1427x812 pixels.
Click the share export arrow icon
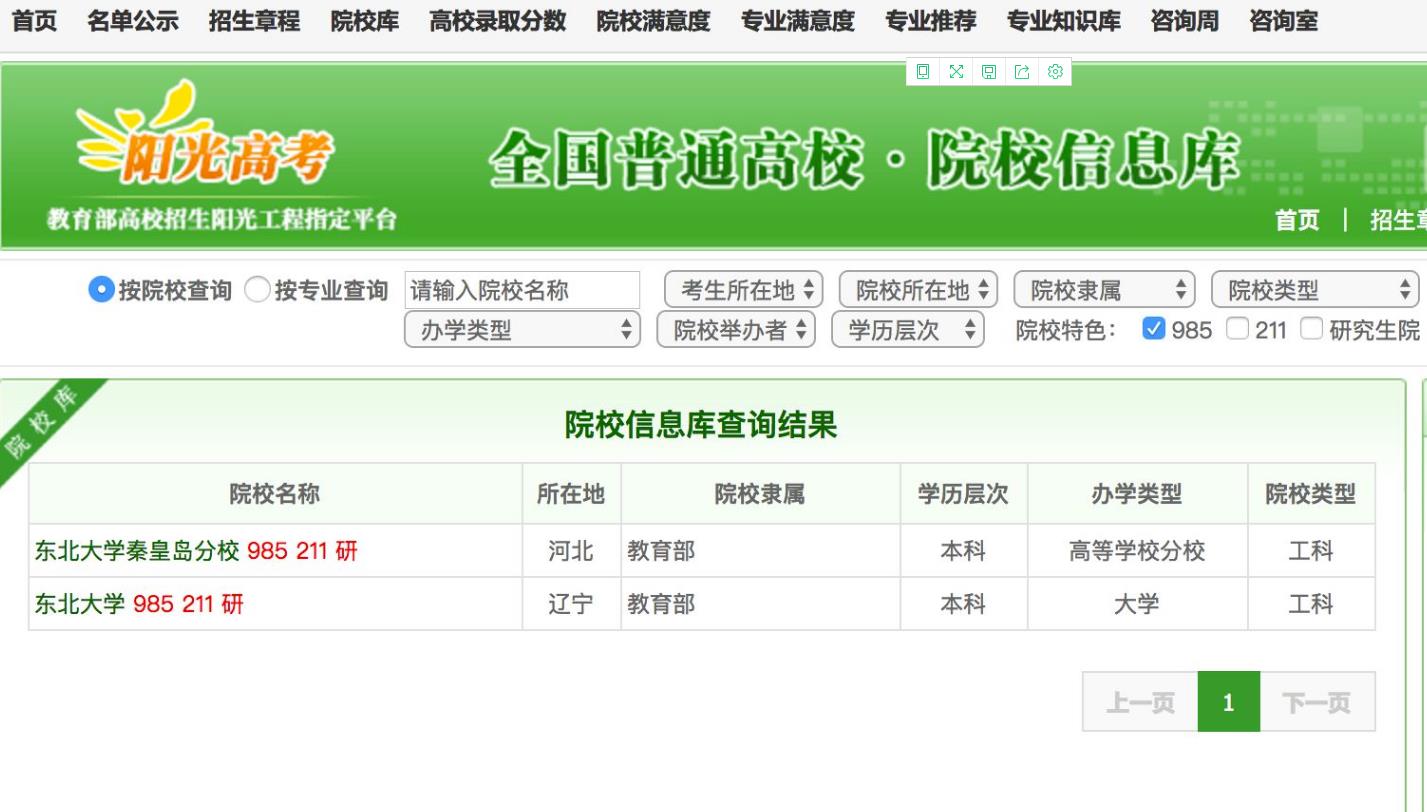coord(1021,71)
